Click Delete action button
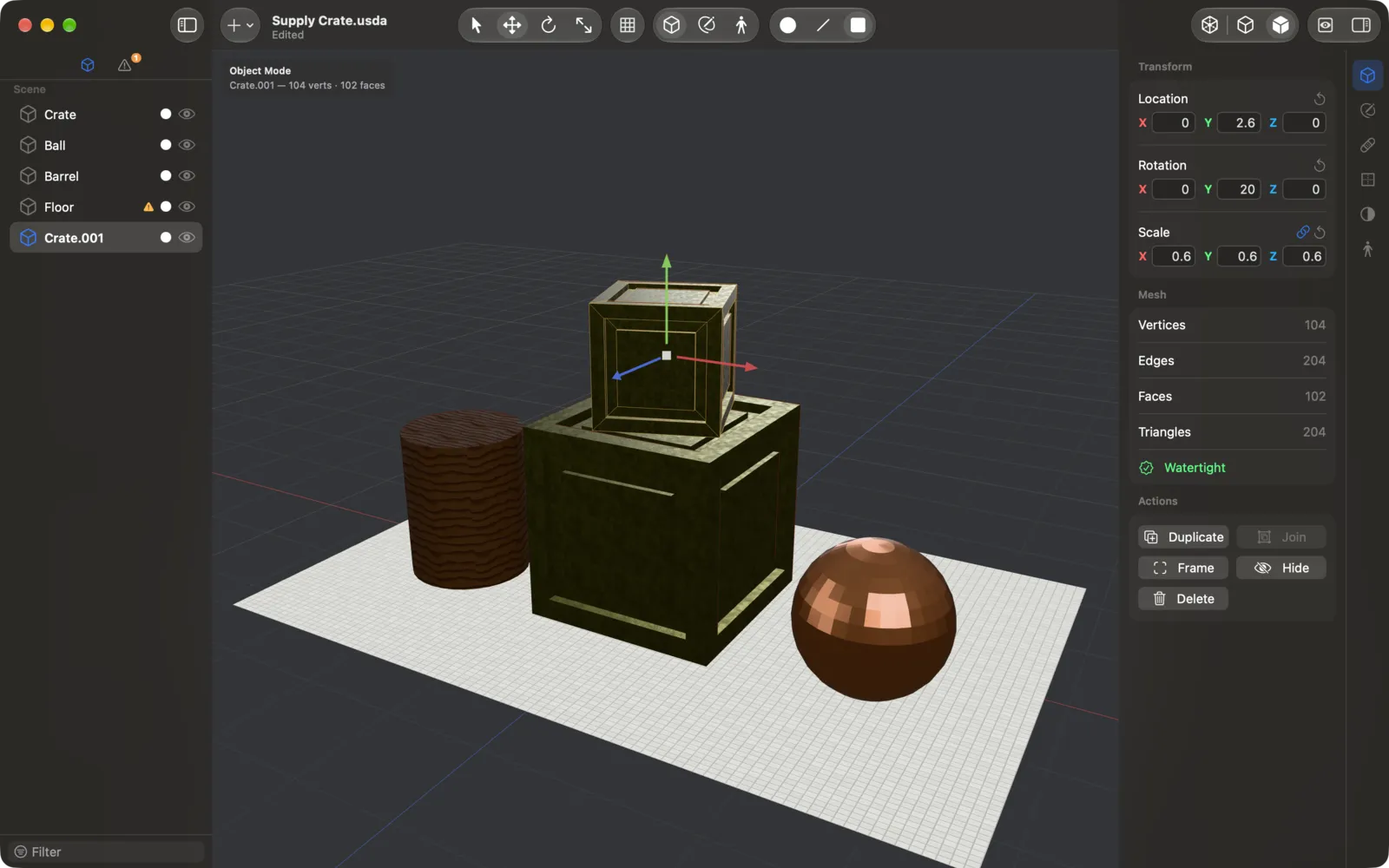 [x=1183, y=599]
